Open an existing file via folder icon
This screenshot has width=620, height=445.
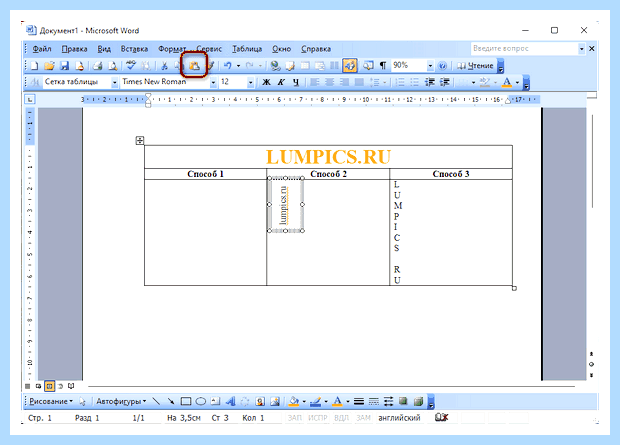click(49, 66)
